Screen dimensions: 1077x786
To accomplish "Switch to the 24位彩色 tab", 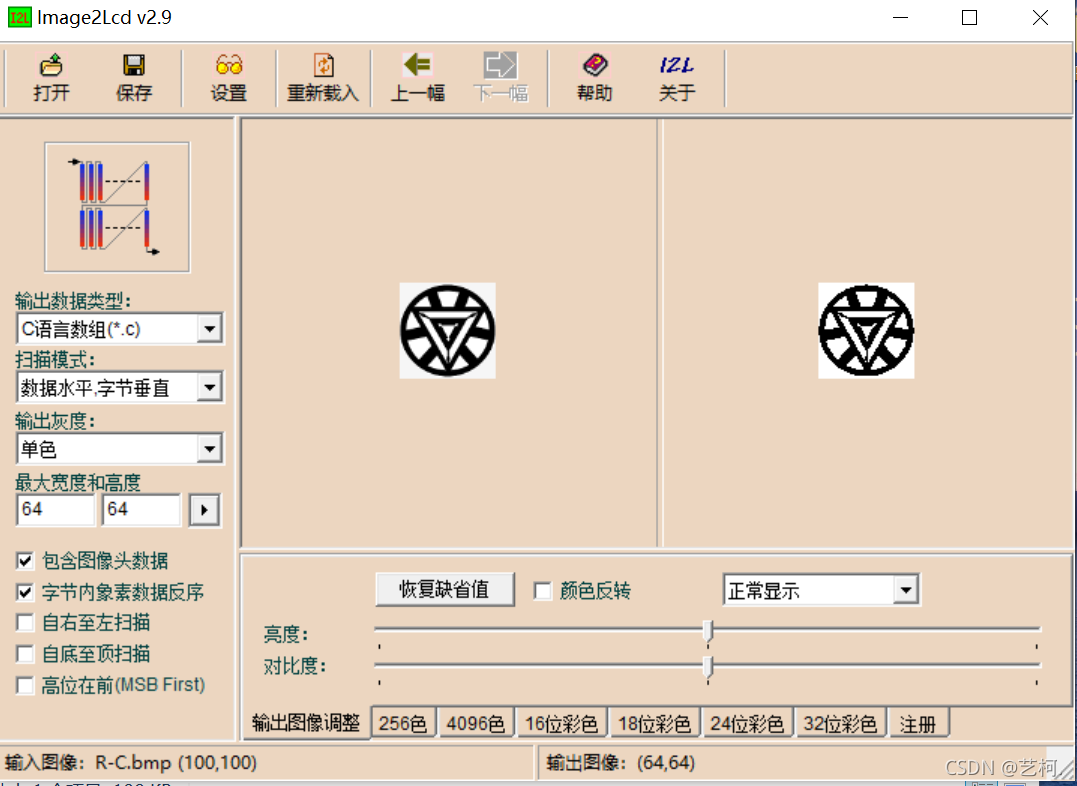I will pyautogui.click(x=747, y=723).
